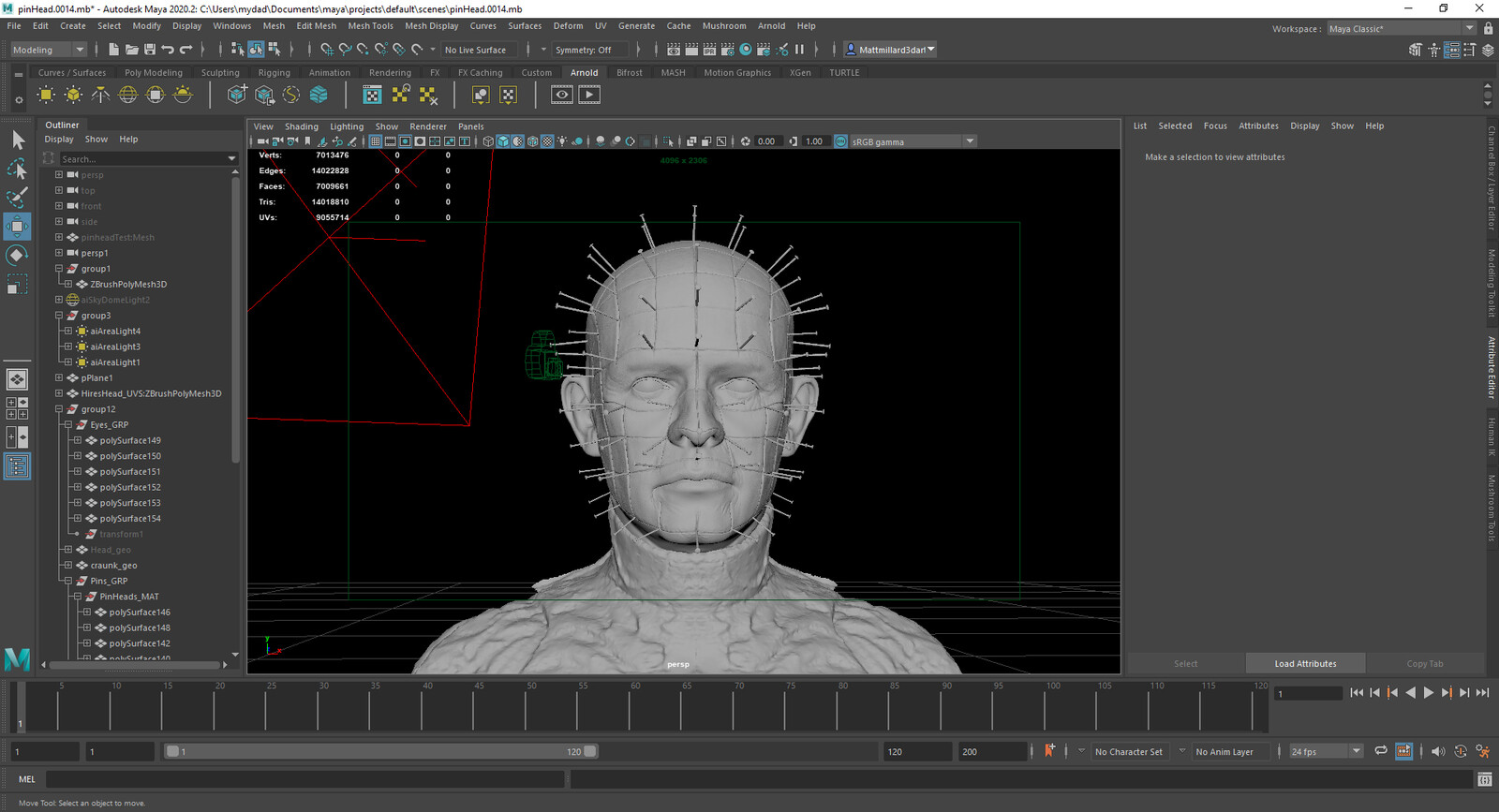Collapse group12 in Outliner
Screen dimensions: 1499x812
pyautogui.click(x=59, y=409)
